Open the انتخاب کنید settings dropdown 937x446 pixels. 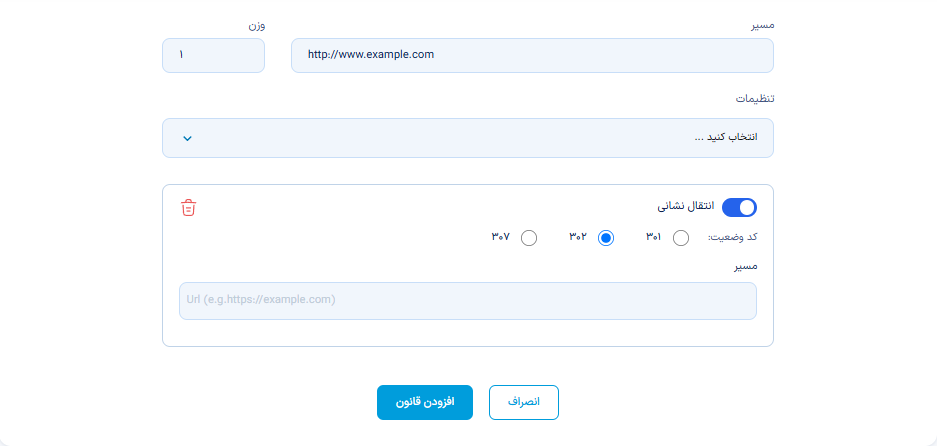468,138
